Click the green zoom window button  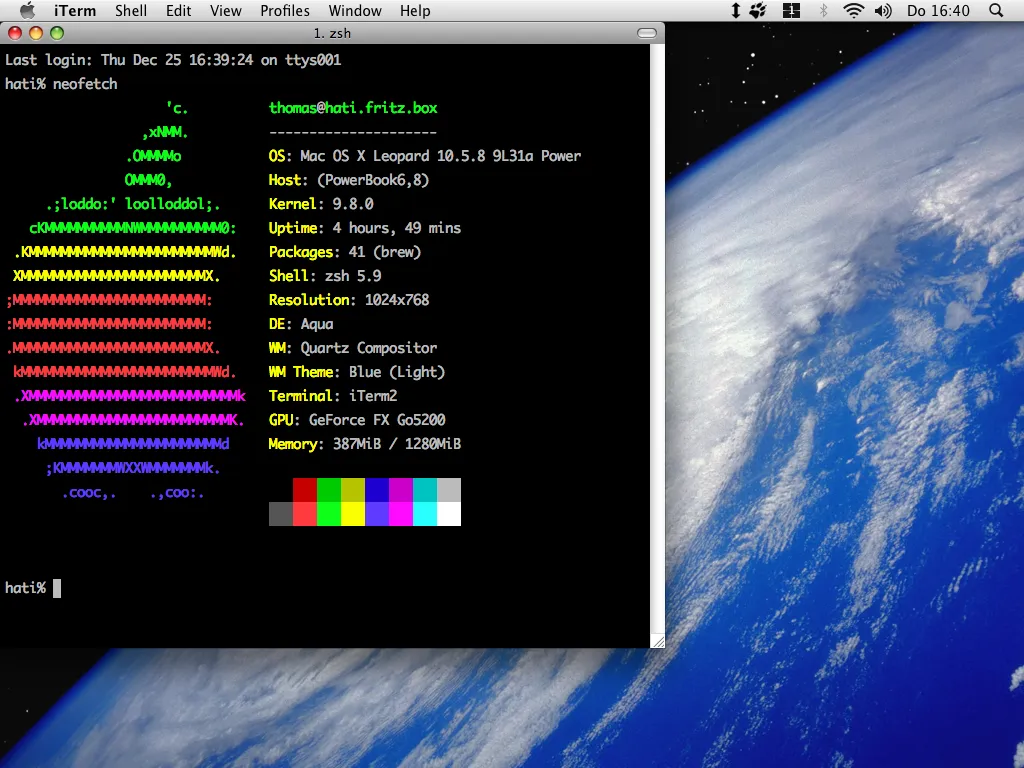57,33
